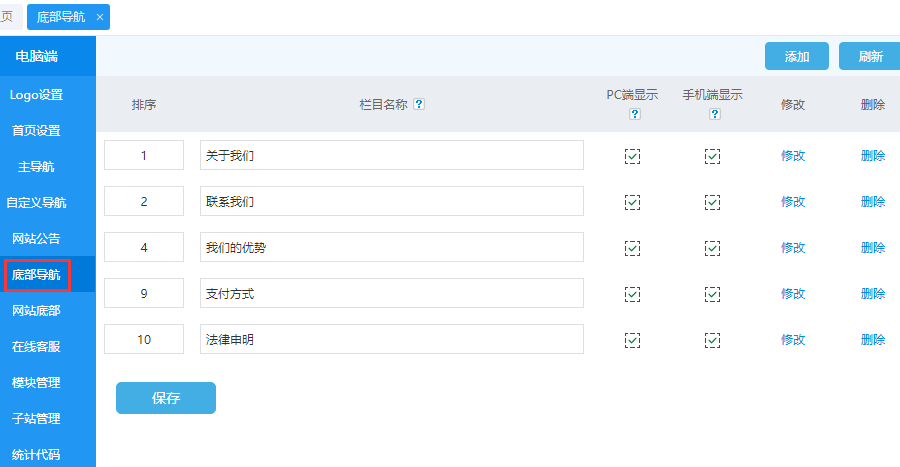Click help icon under 手机端显示 header

point(714,114)
